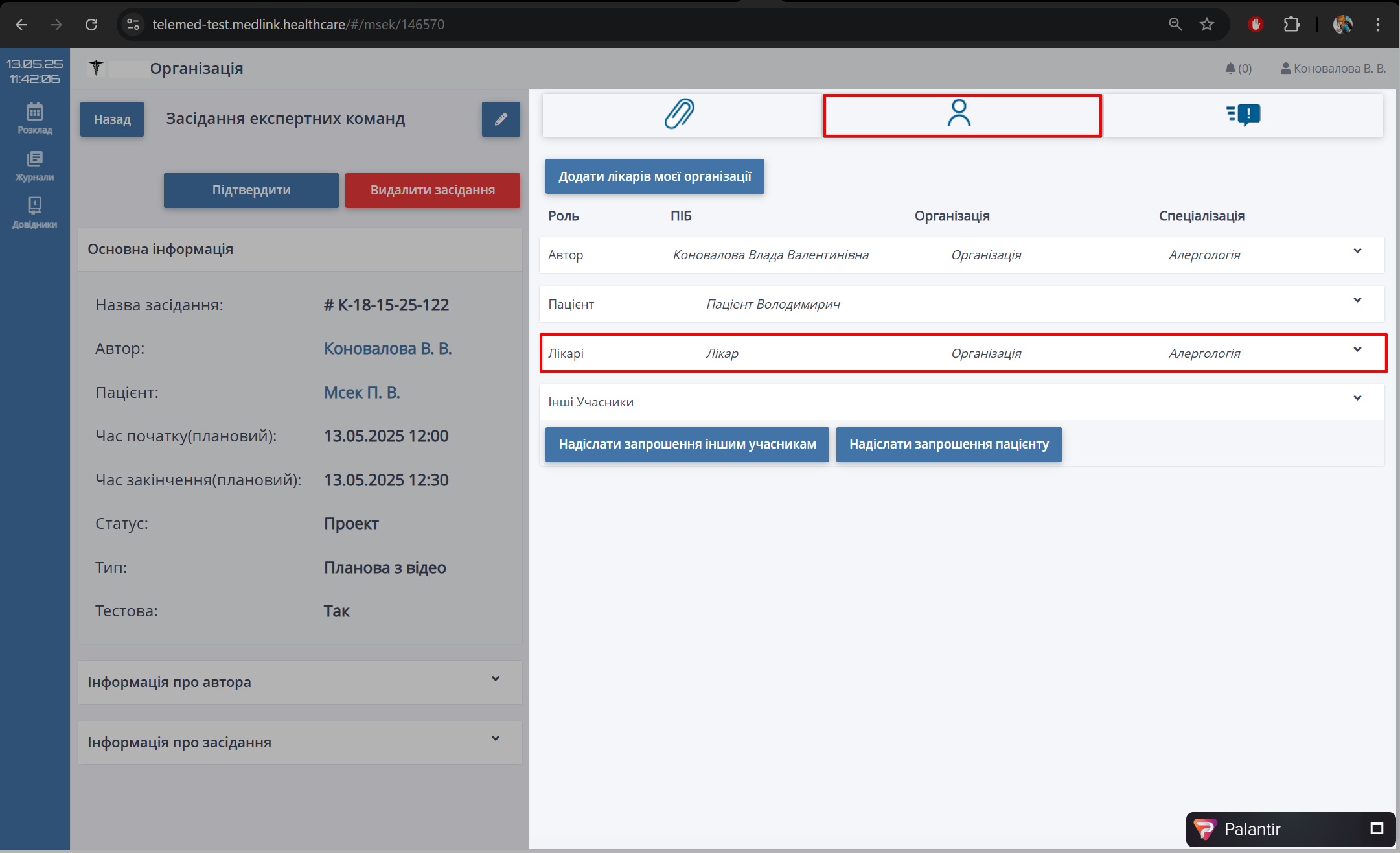Open Журнали in the sidebar
Image resolution: width=1400 pixels, height=853 pixels.
[35, 165]
